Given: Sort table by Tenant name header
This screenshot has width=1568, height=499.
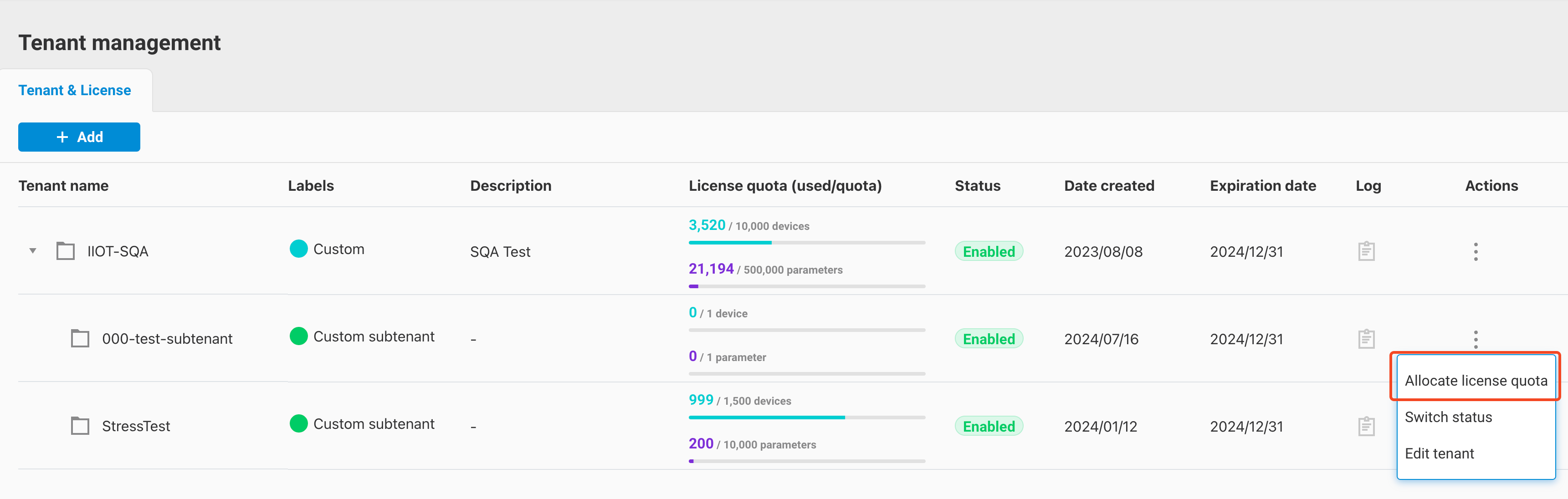Looking at the screenshot, I should pyautogui.click(x=63, y=186).
